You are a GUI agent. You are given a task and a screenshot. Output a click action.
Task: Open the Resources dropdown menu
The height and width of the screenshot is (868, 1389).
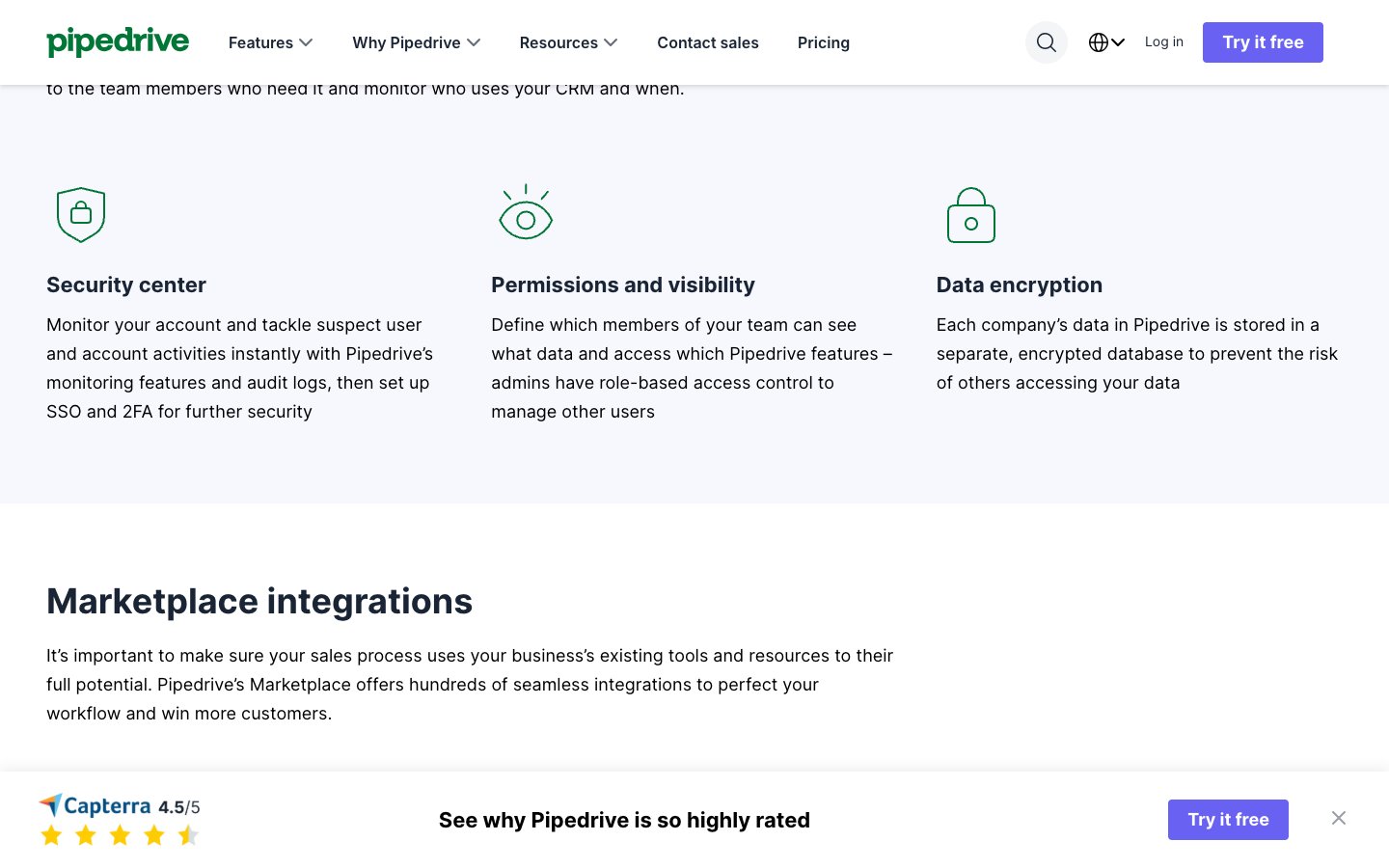[x=568, y=42]
